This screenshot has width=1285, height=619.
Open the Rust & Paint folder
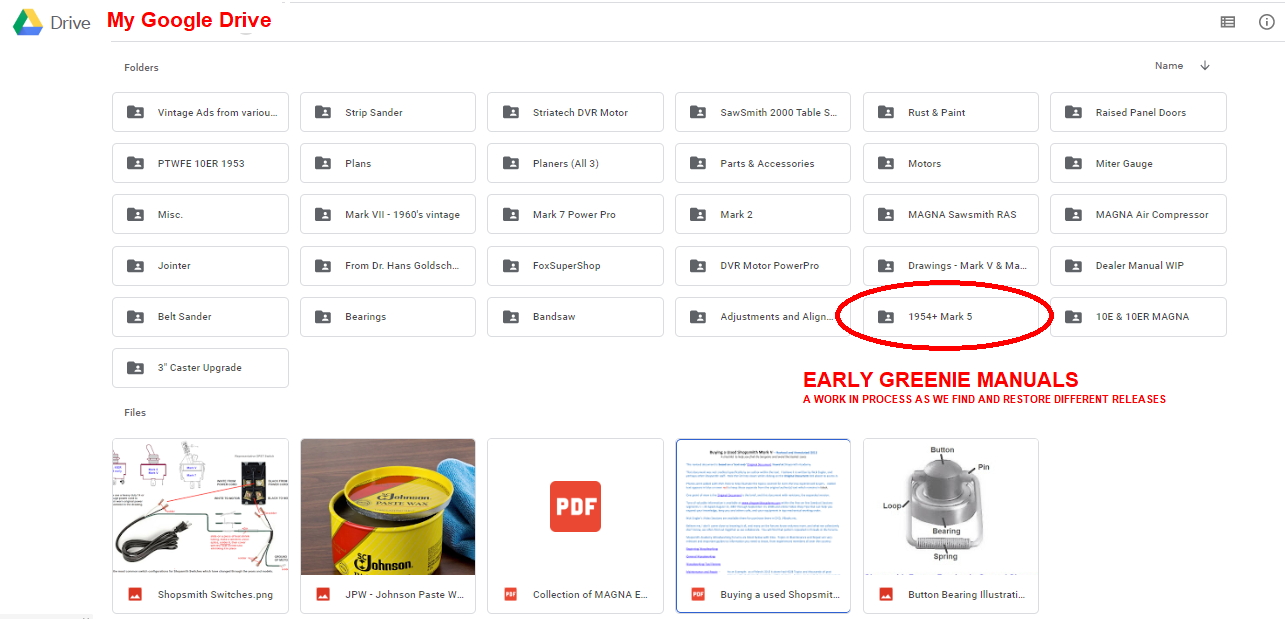[x=951, y=112]
